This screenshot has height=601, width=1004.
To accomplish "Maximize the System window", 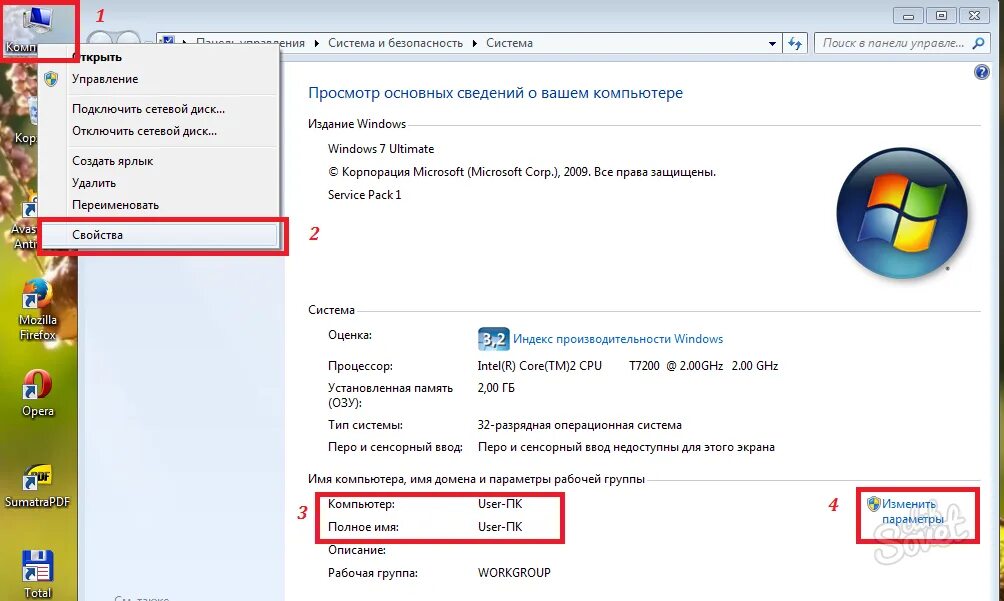I will coord(941,15).
